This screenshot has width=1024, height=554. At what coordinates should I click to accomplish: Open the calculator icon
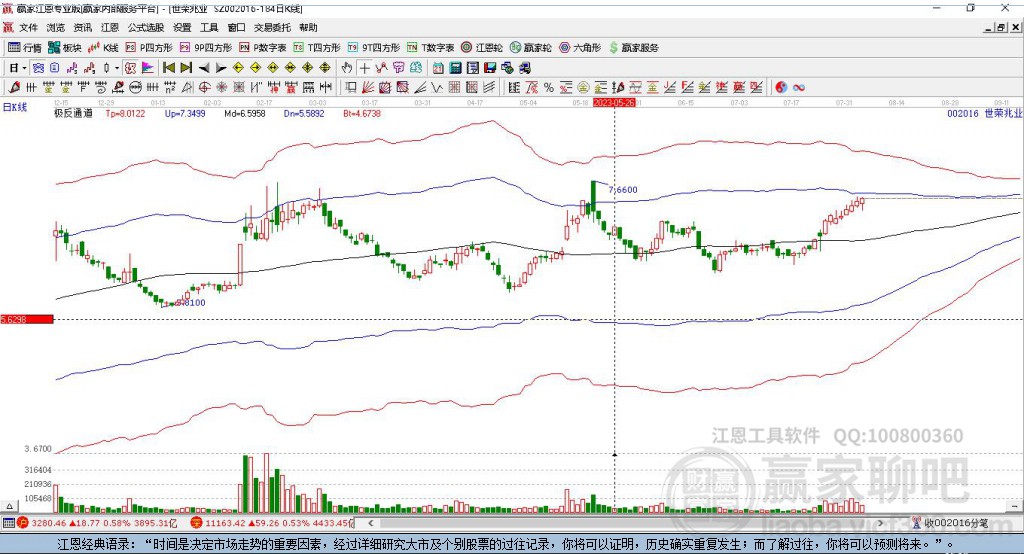pos(455,68)
